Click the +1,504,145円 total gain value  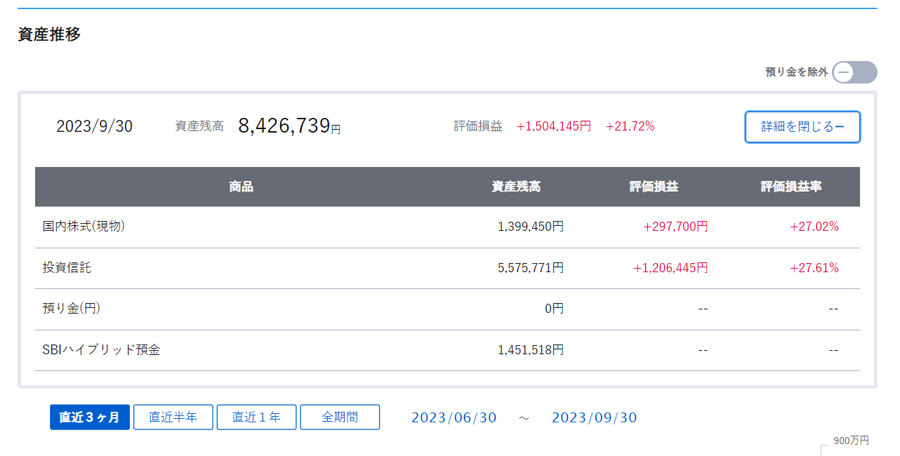554,126
